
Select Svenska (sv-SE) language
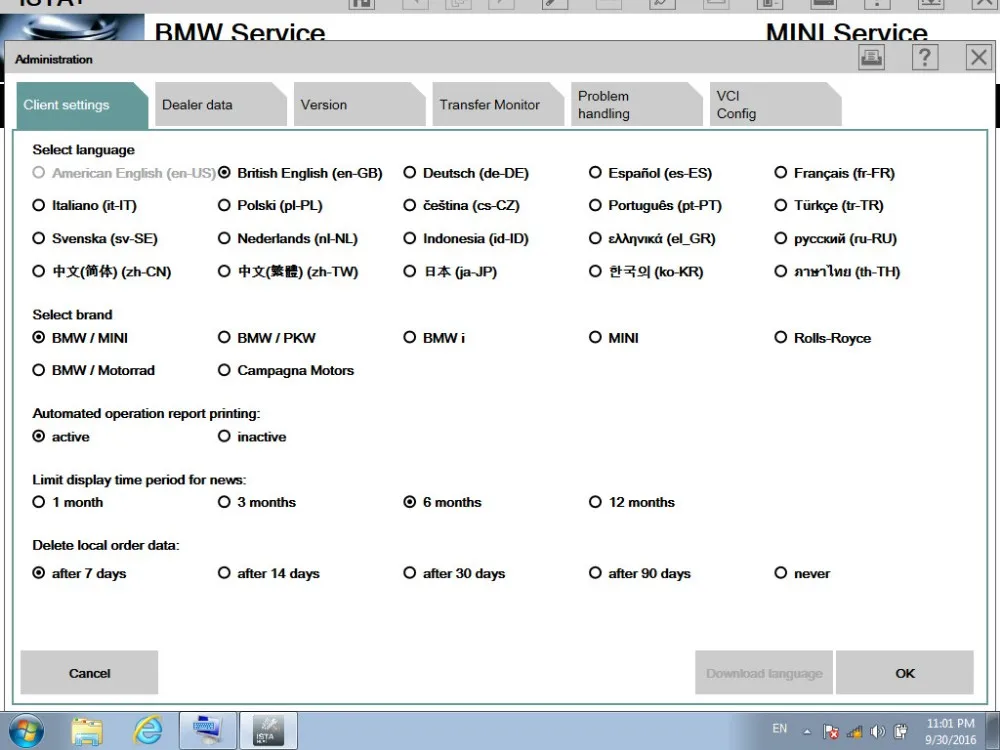(94, 239)
